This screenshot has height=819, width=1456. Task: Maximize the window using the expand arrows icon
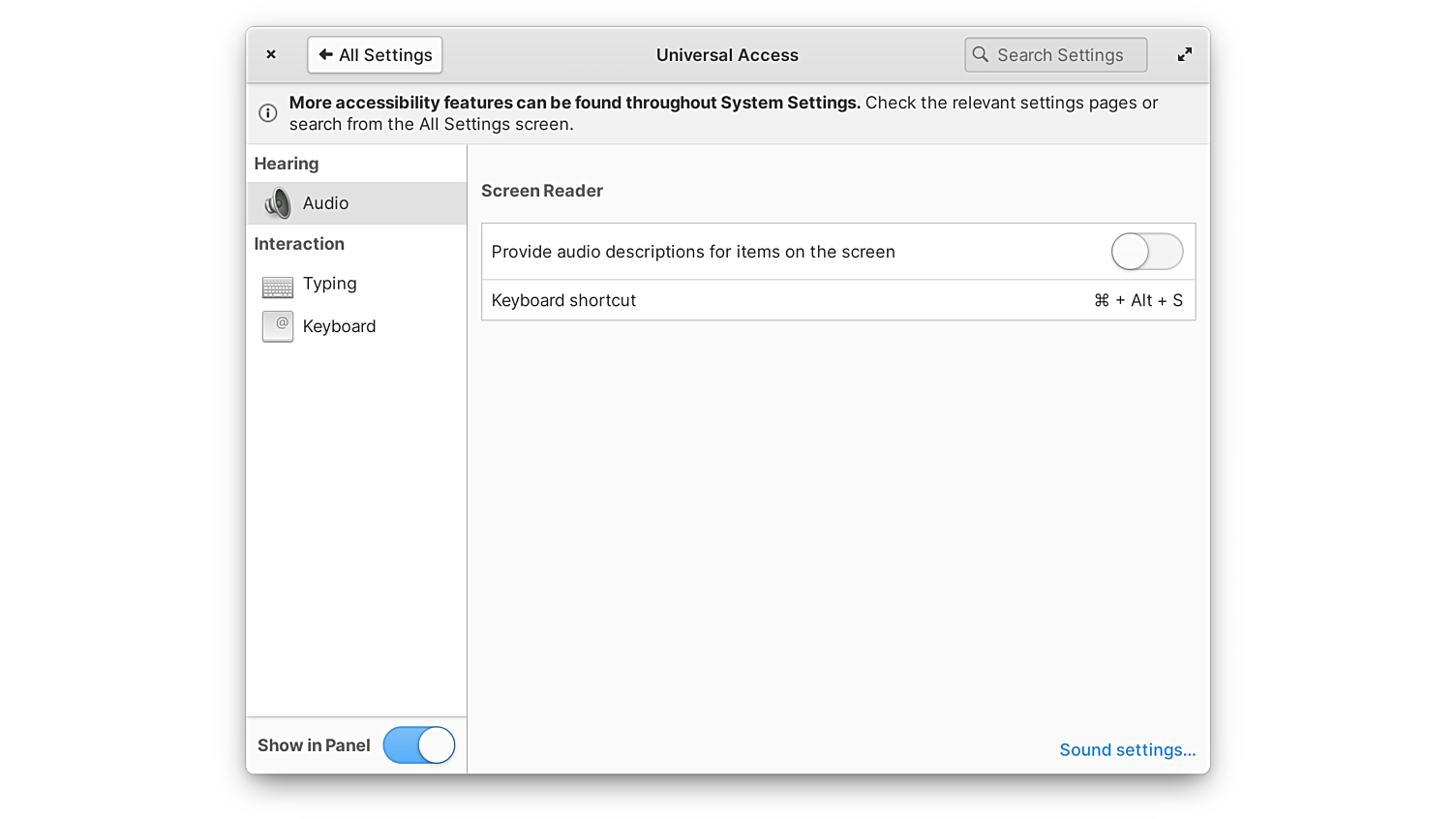coord(1184,55)
